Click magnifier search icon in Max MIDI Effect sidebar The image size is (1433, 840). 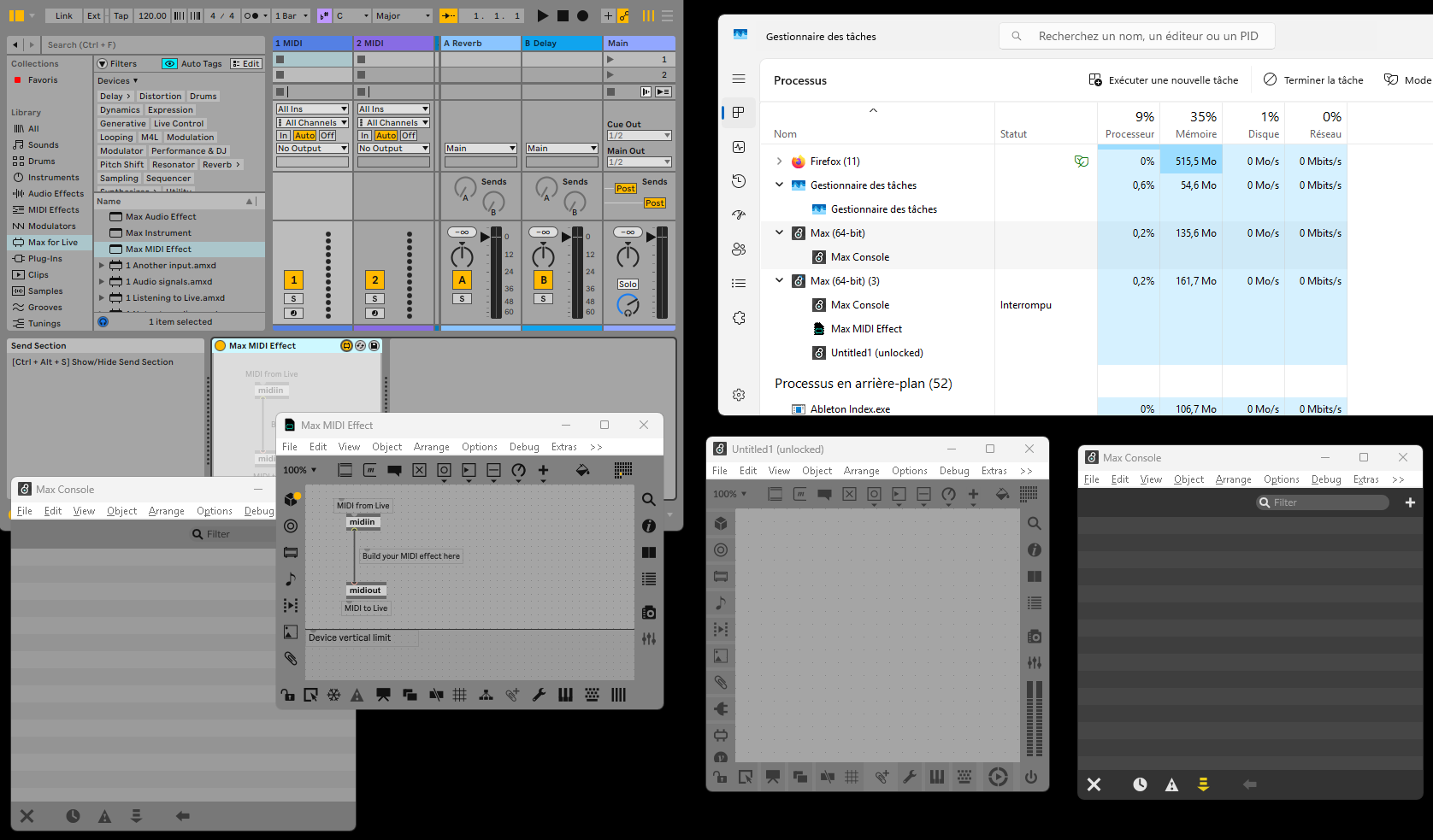click(649, 499)
